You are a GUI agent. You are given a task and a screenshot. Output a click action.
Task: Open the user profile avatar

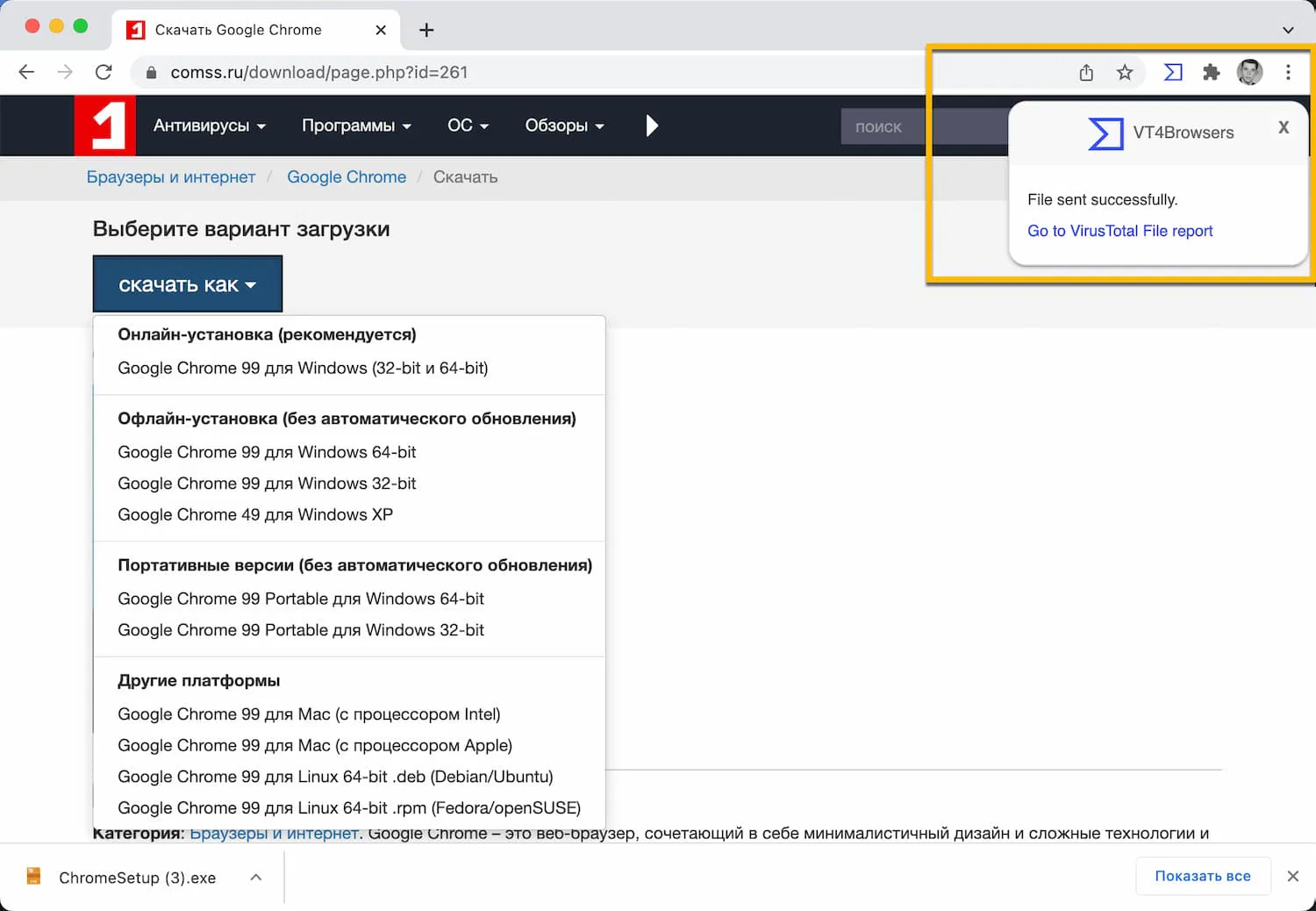(1249, 72)
